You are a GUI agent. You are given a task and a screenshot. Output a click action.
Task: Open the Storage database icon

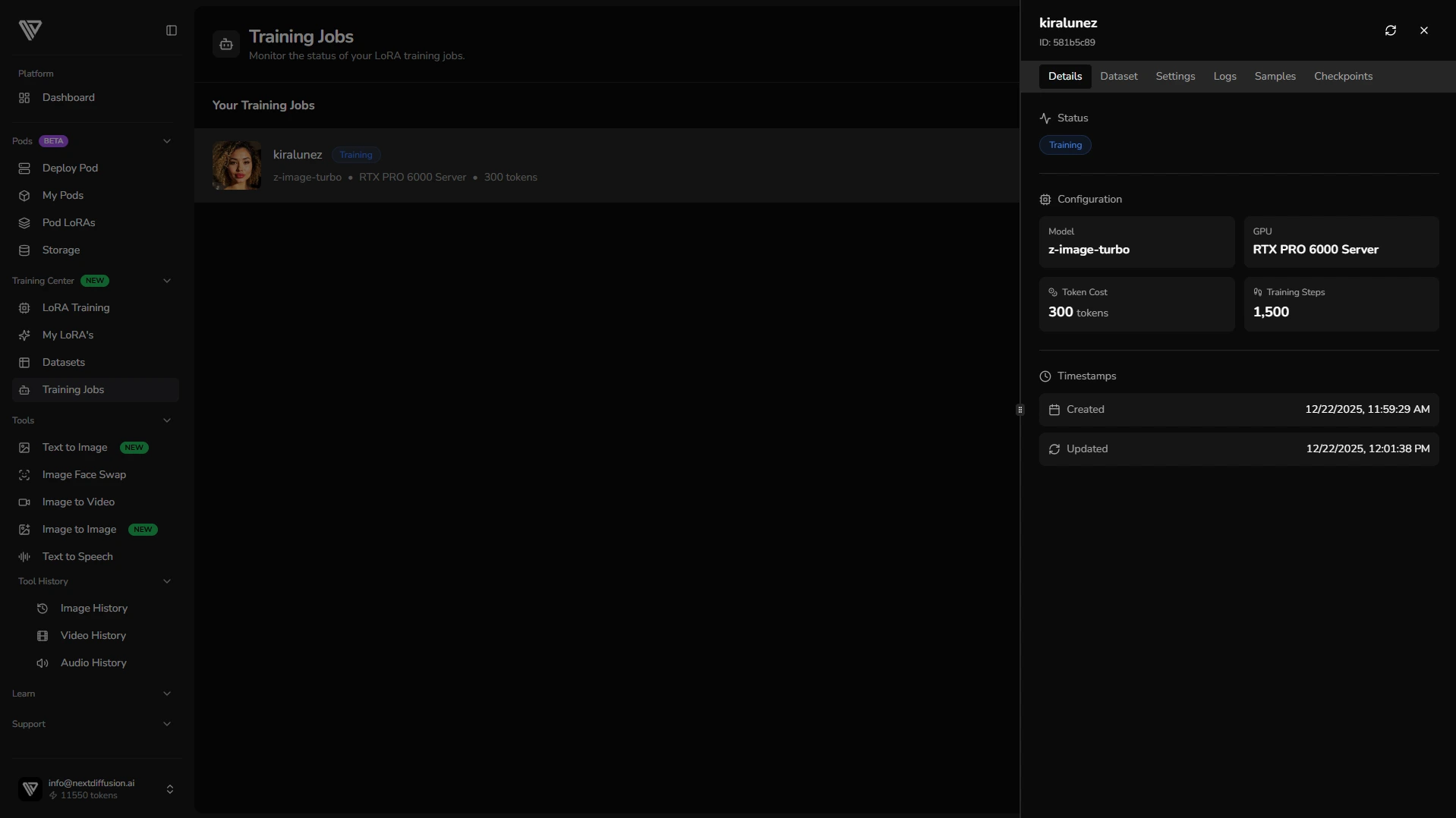(x=24, y=250)
